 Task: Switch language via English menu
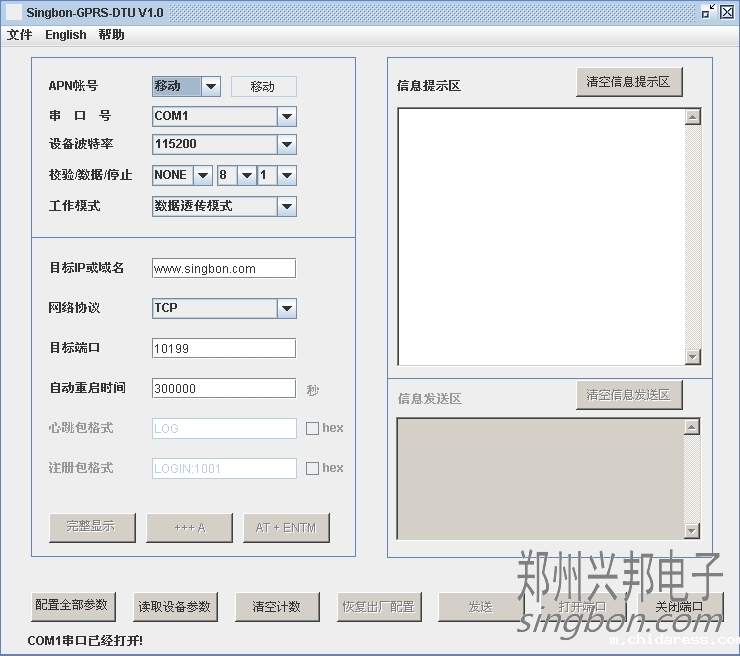(66, 35)
